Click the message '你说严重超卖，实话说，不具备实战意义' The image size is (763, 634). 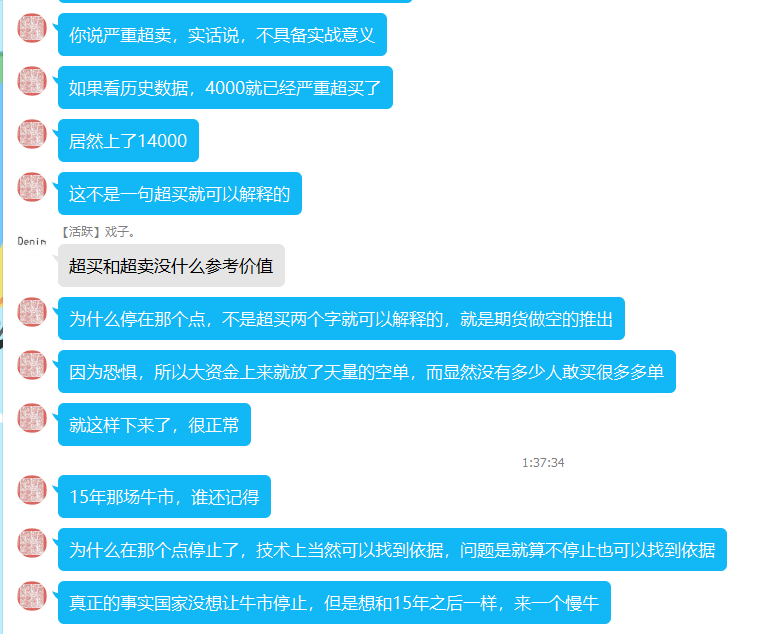[x=222, y=35]
